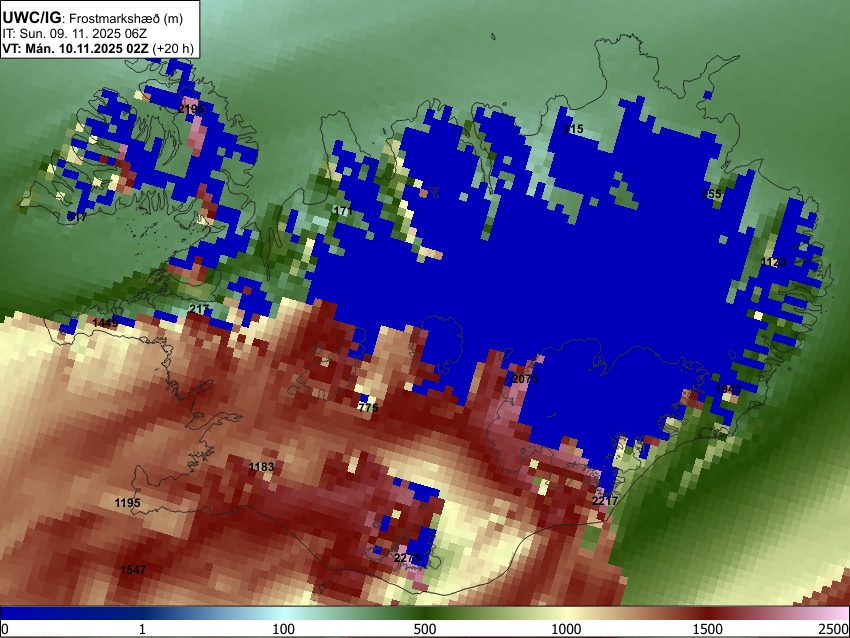
Task: Click the map value '171'
Action: click(343, 211)
